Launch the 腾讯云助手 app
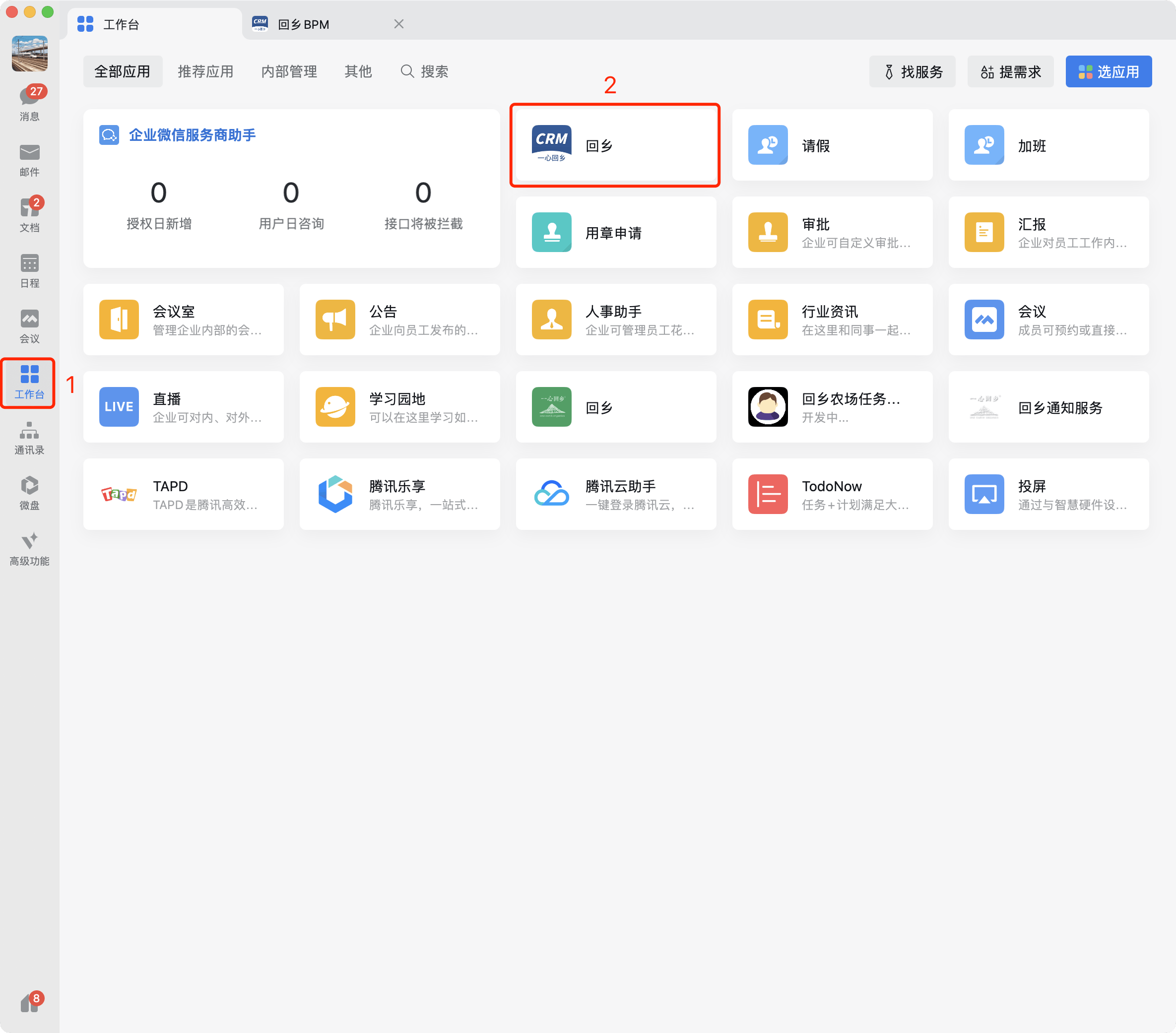1176x1033 pixels. click(615, 494)
